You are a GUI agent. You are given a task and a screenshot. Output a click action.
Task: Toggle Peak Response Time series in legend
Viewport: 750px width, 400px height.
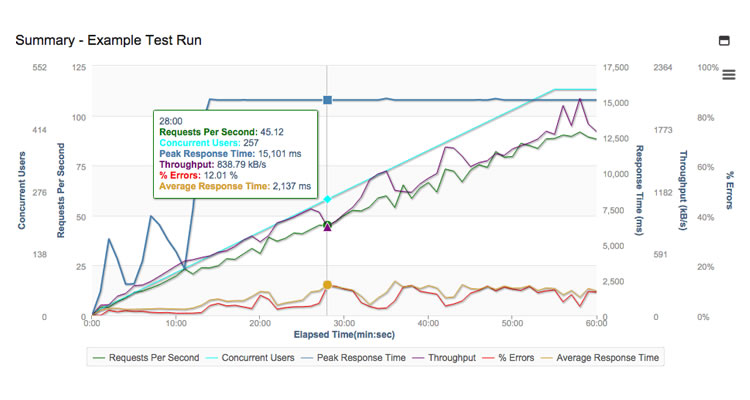[x=353, y=357]
